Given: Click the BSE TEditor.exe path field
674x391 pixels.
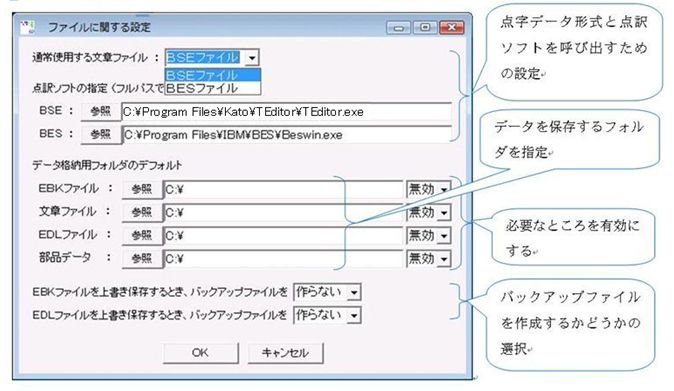Looking at the screenshot, I should (x=286, y=112).
